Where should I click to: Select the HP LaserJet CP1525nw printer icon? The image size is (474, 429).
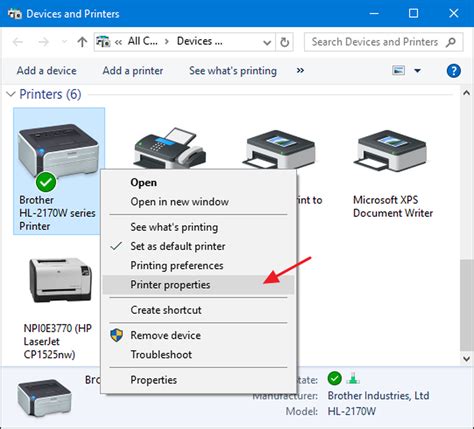point(60,279)
